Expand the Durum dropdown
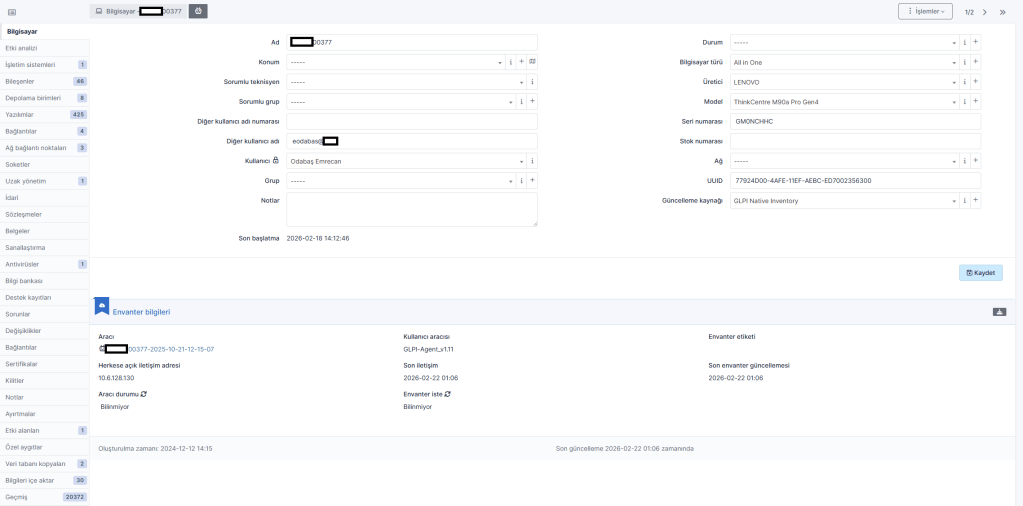This screenshot has height=506, width=1023. coord(843,42)
